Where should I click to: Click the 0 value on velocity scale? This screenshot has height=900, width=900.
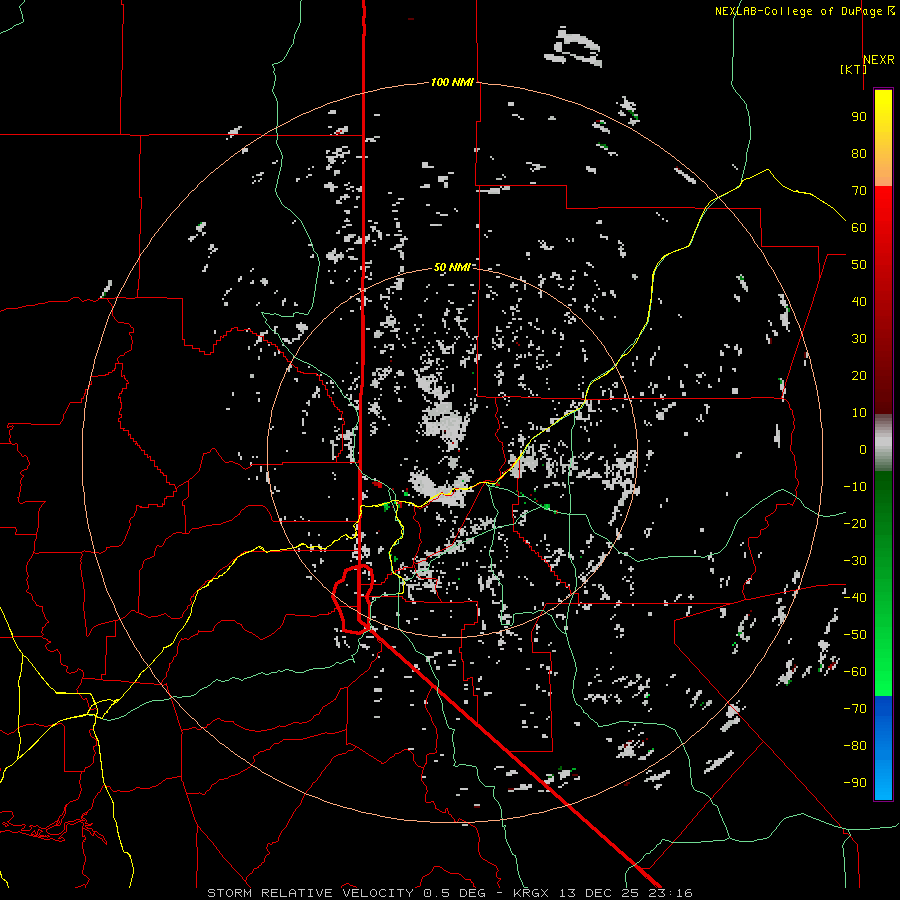pyautogui.click(x=863, y=449)
